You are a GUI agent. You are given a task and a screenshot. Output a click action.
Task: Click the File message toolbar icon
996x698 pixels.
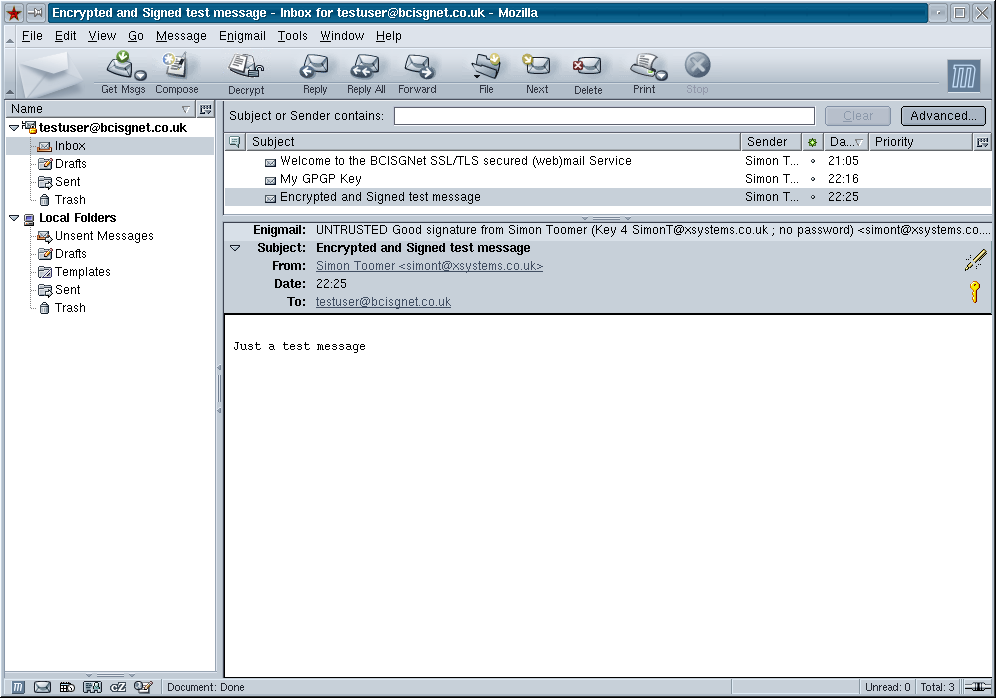pyautogui.click(x=486, y=65)
